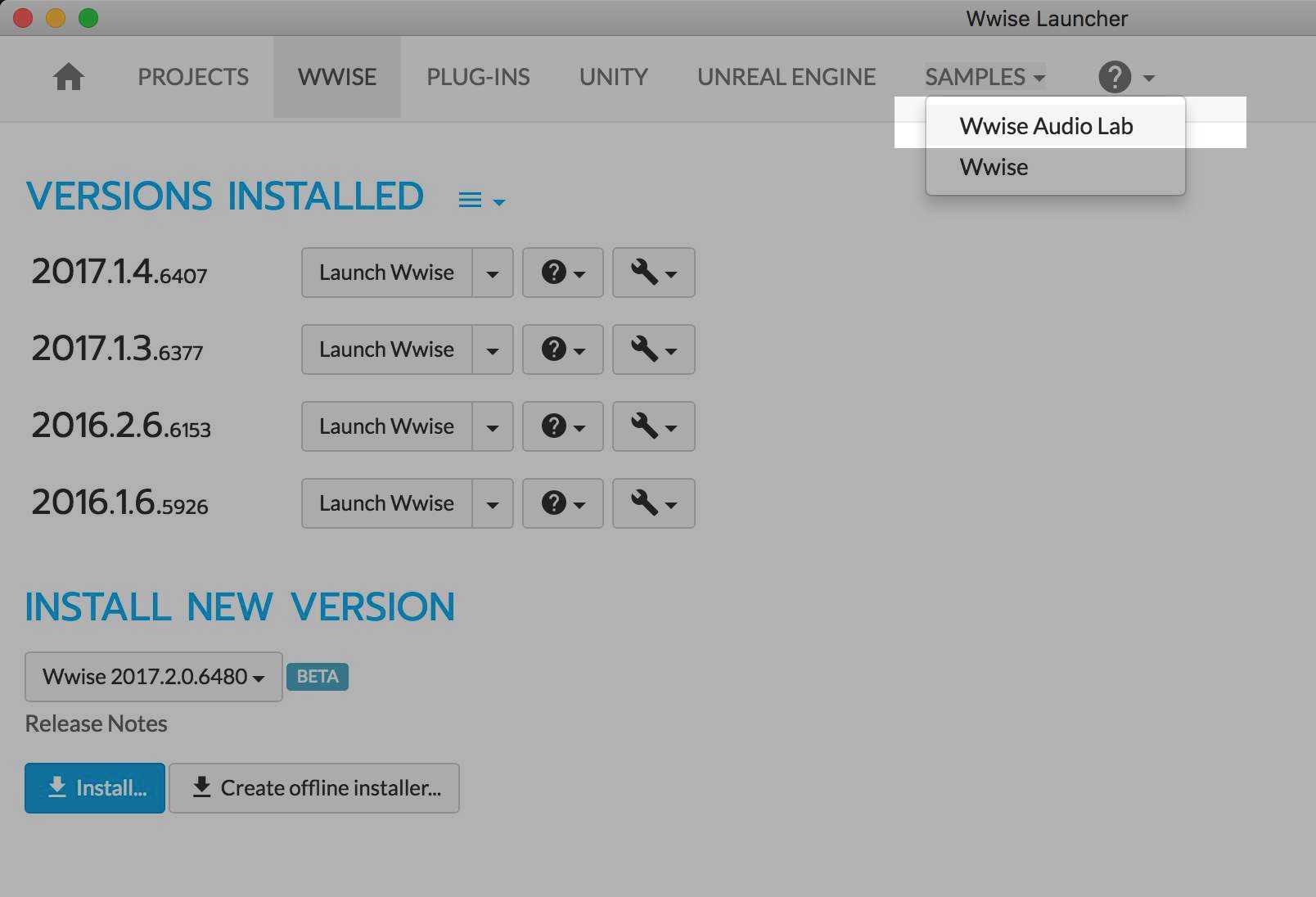Screen dimensions: 1316x897
Task: Open help menu for version 2017.1.3
Action: [562, 349]
